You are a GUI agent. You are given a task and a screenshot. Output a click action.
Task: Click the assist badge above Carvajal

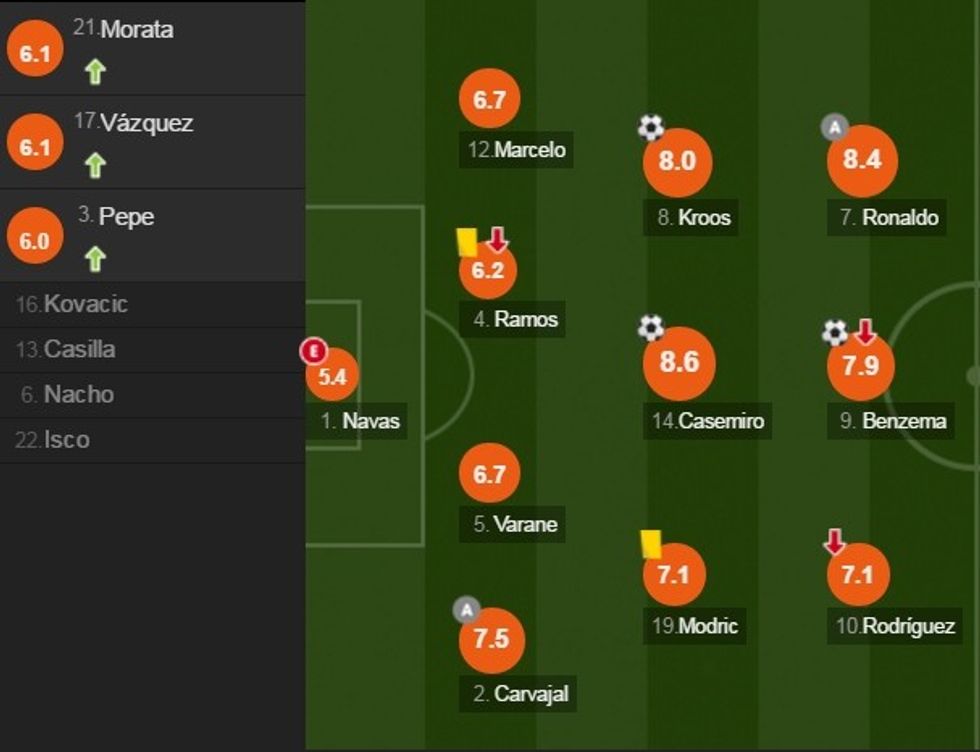click(466, 609)
